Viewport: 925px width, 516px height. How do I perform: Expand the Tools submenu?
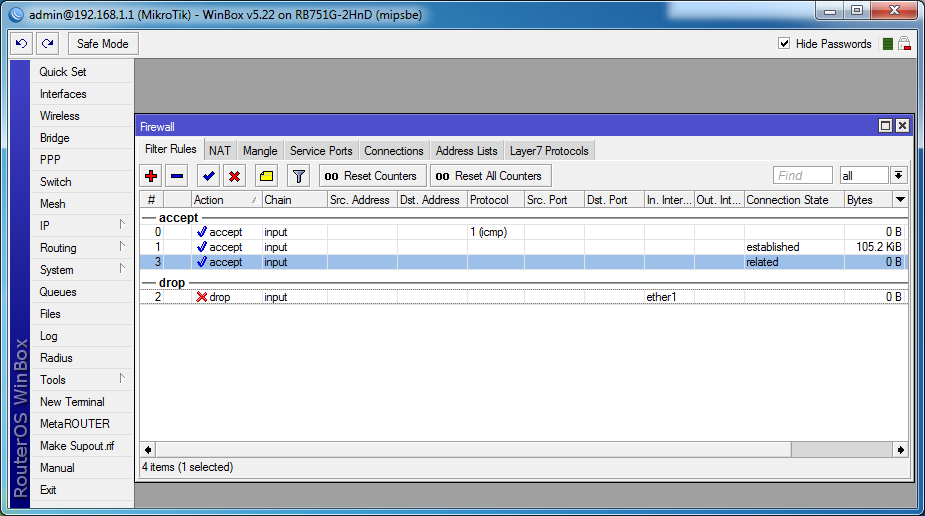point(122,379)
